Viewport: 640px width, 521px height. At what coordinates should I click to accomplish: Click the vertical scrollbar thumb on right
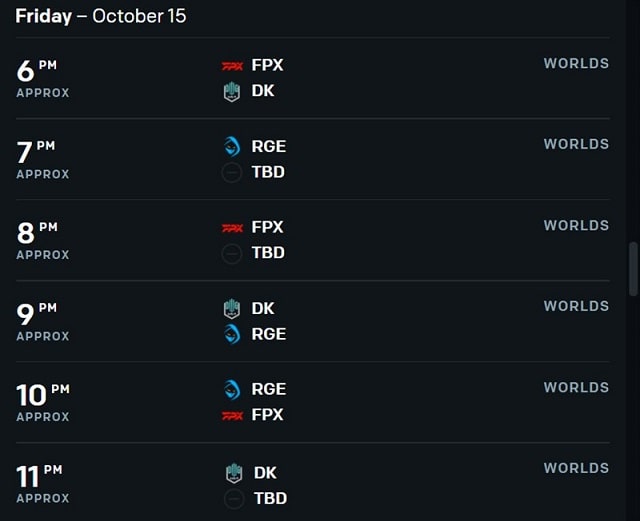[x=633, y=269]
